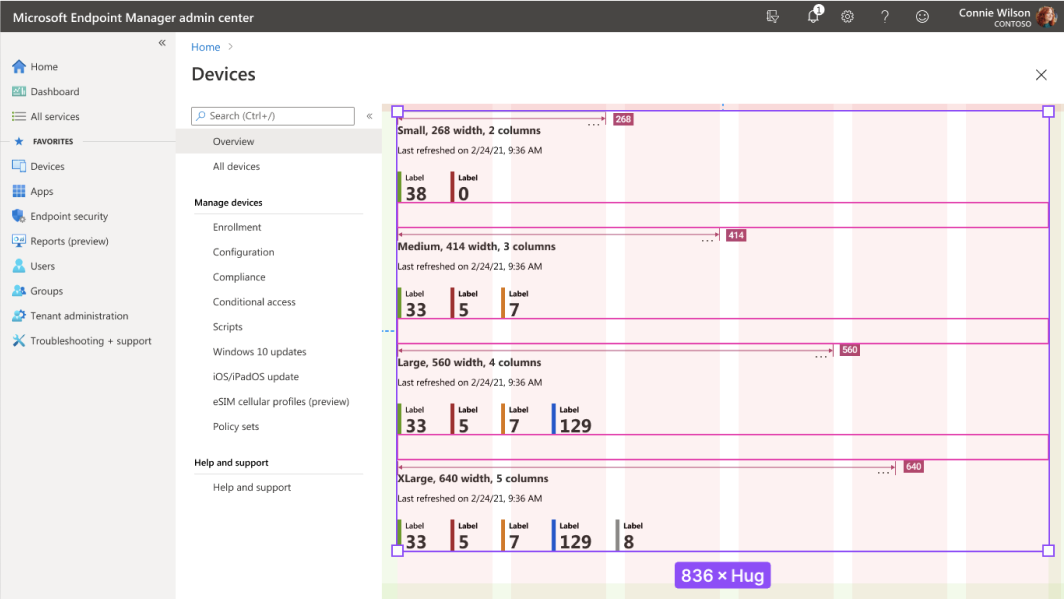Click the 0 value in Small card
The height and width of the screenshot is (599, 1064).
point(463,194)
